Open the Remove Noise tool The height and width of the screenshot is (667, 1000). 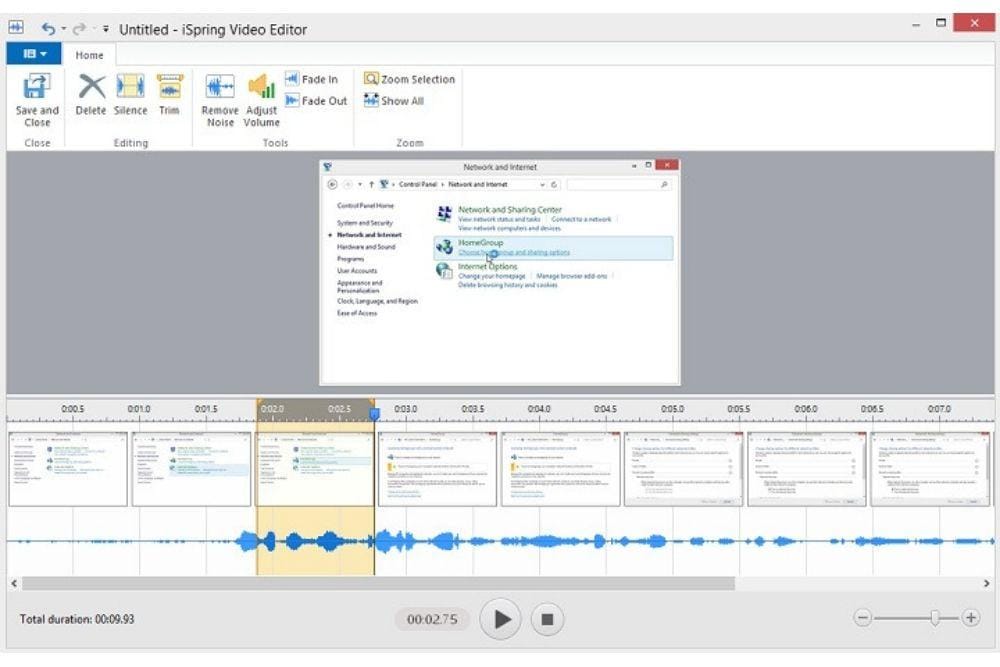pyautogui.click(x=219, y=99)
